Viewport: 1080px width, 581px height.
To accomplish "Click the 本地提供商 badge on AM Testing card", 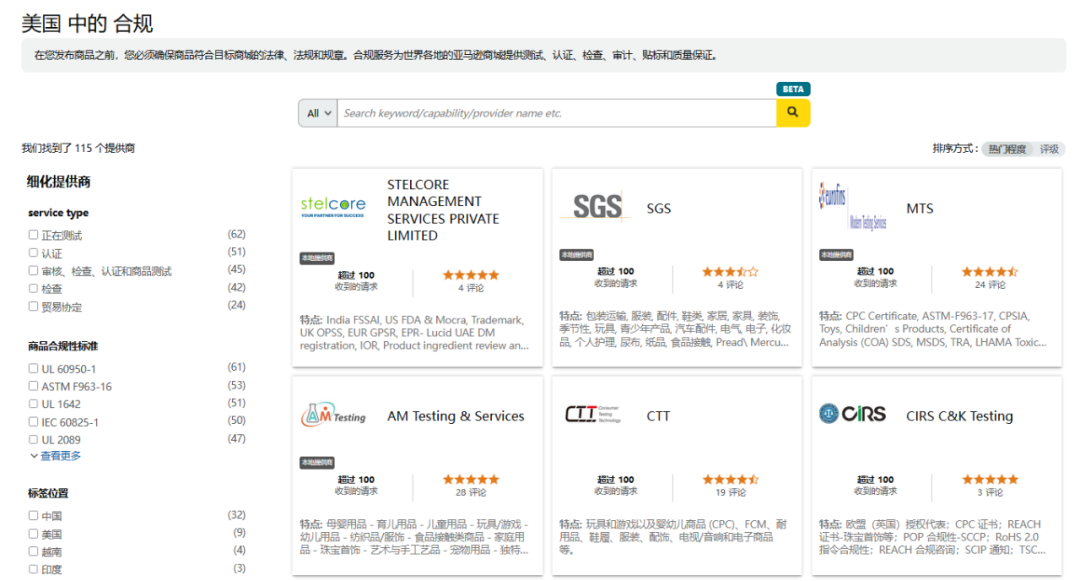I will click(x=317, y=463).
